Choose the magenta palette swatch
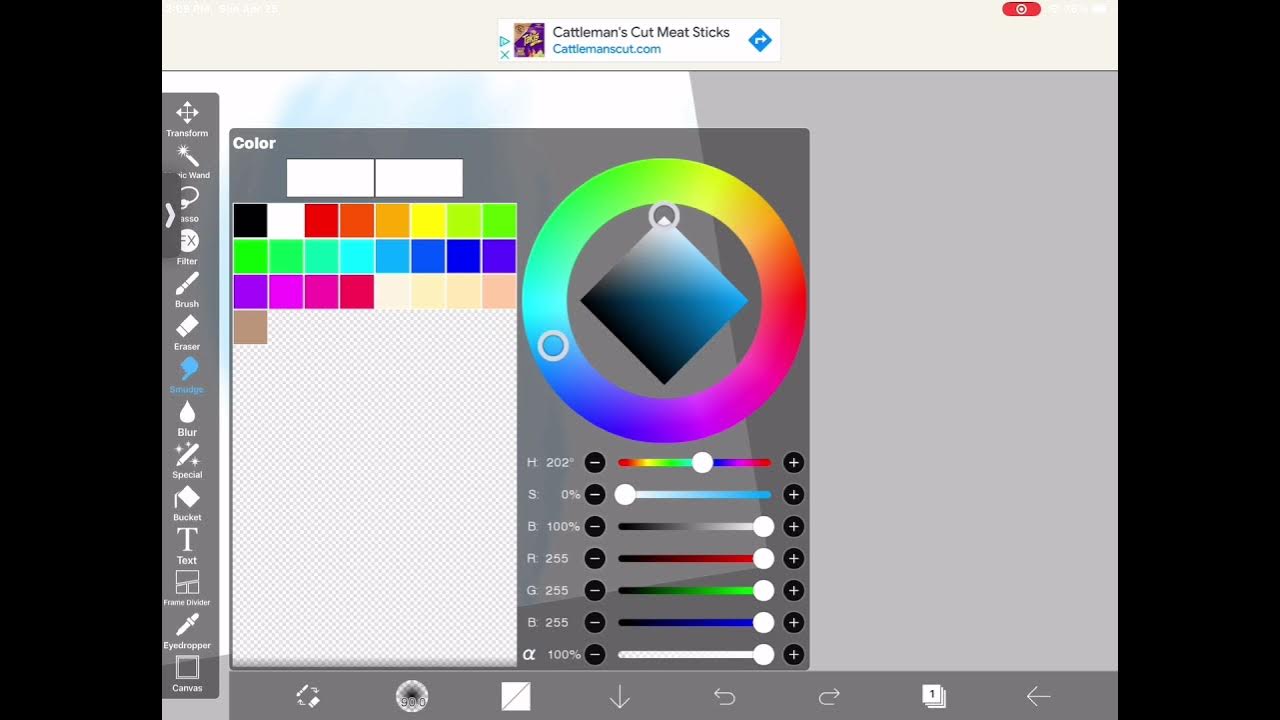 pos(286,291)
